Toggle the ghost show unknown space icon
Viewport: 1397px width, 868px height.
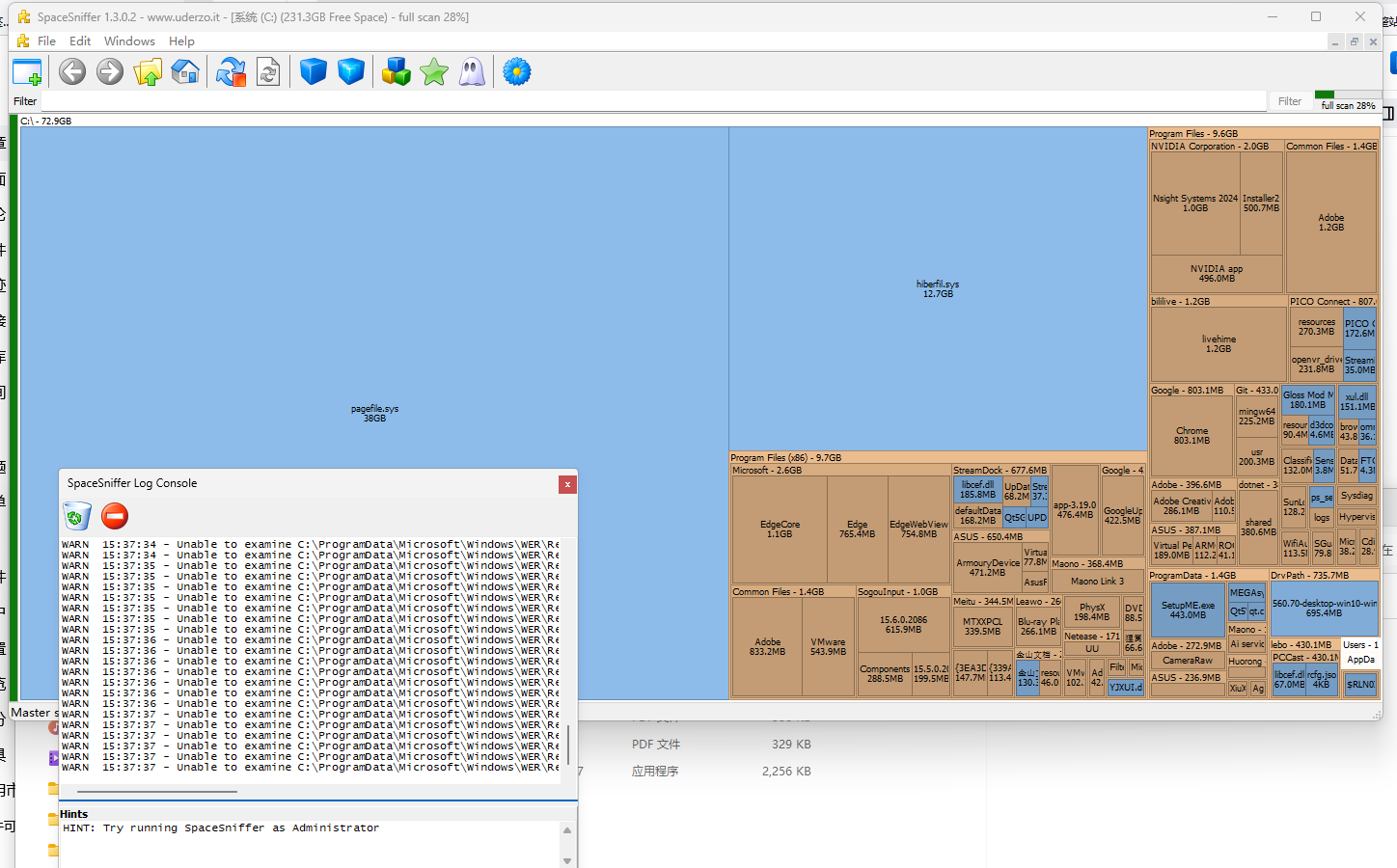click(472, 72)
